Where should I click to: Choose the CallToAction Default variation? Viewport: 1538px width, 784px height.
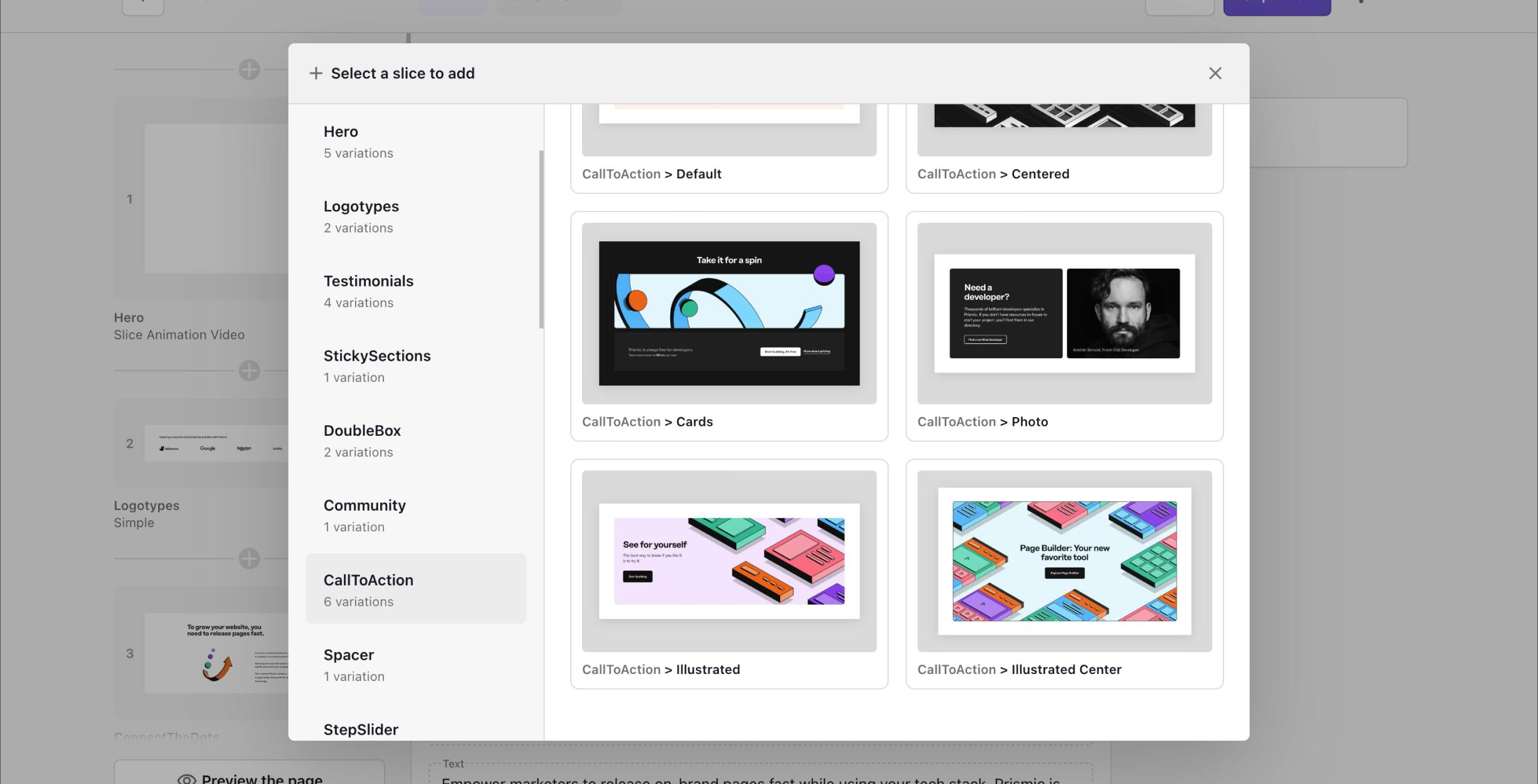(x=729, y=148)
